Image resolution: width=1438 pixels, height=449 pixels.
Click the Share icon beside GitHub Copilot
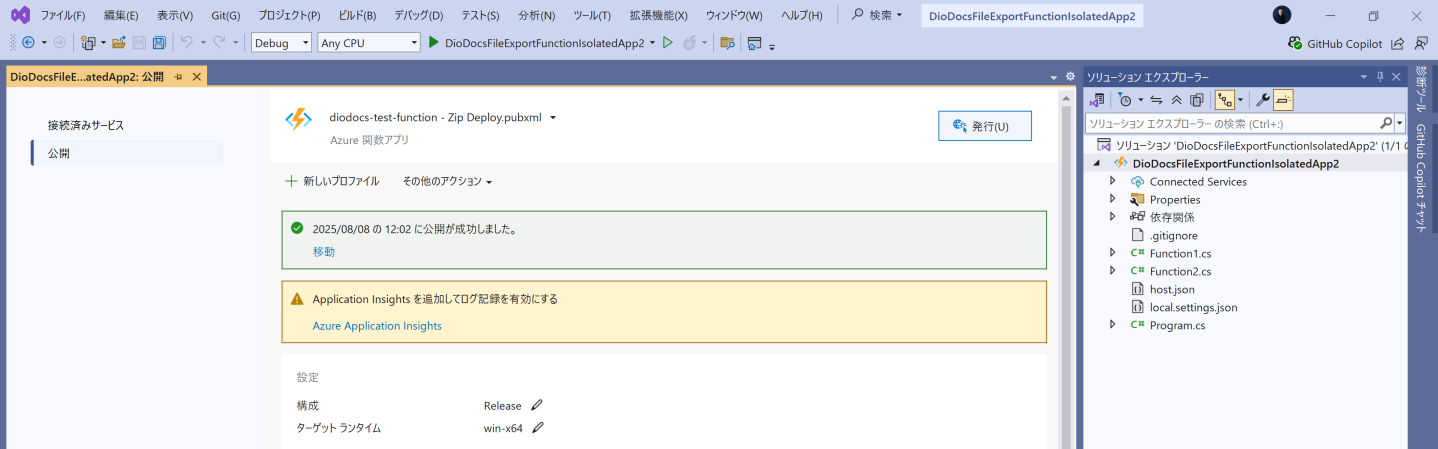pyautogui.click(x=1397, y=43)
